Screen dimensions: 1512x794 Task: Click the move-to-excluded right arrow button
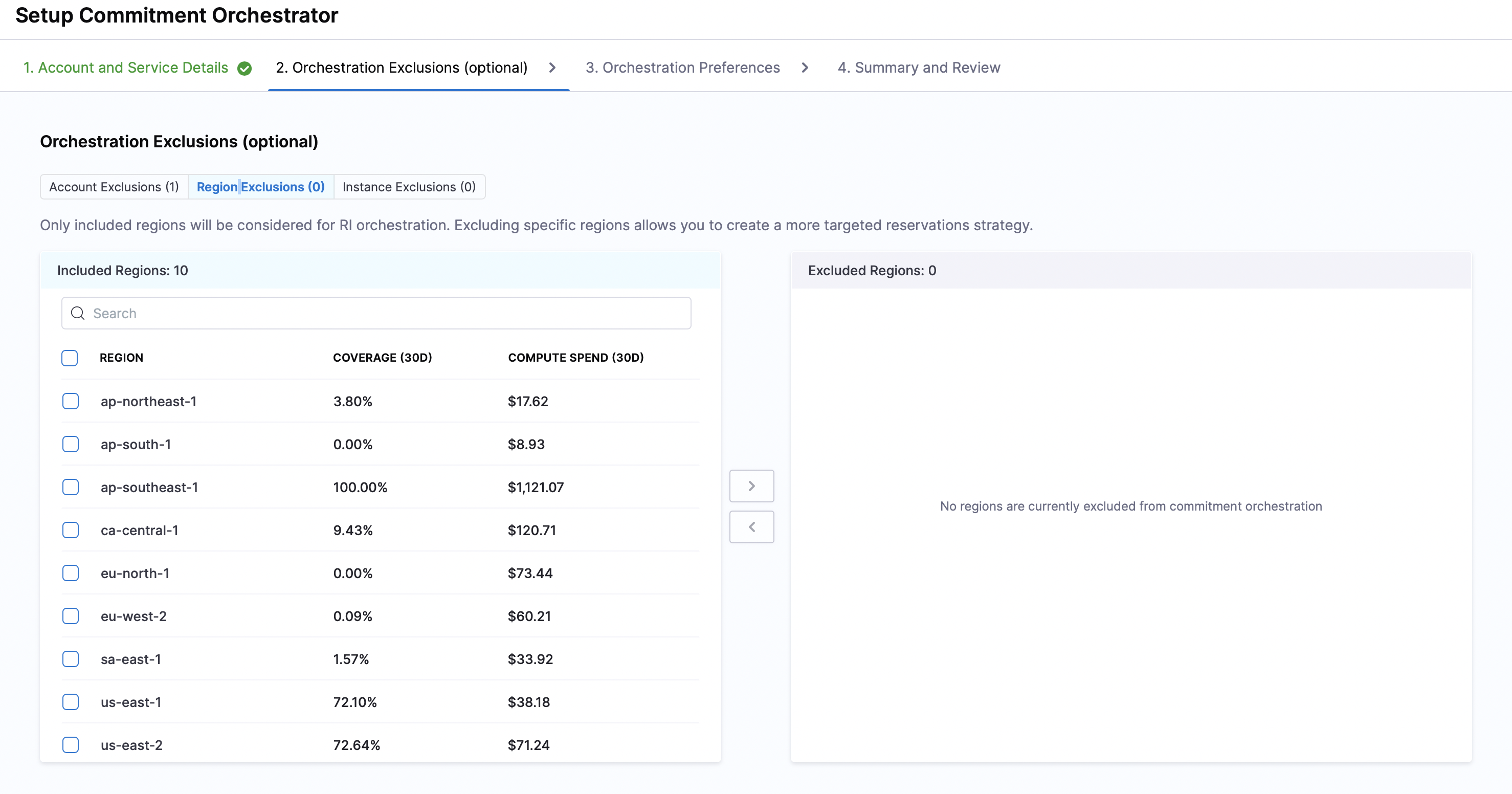pyautogui.click(x=751, y=486)
